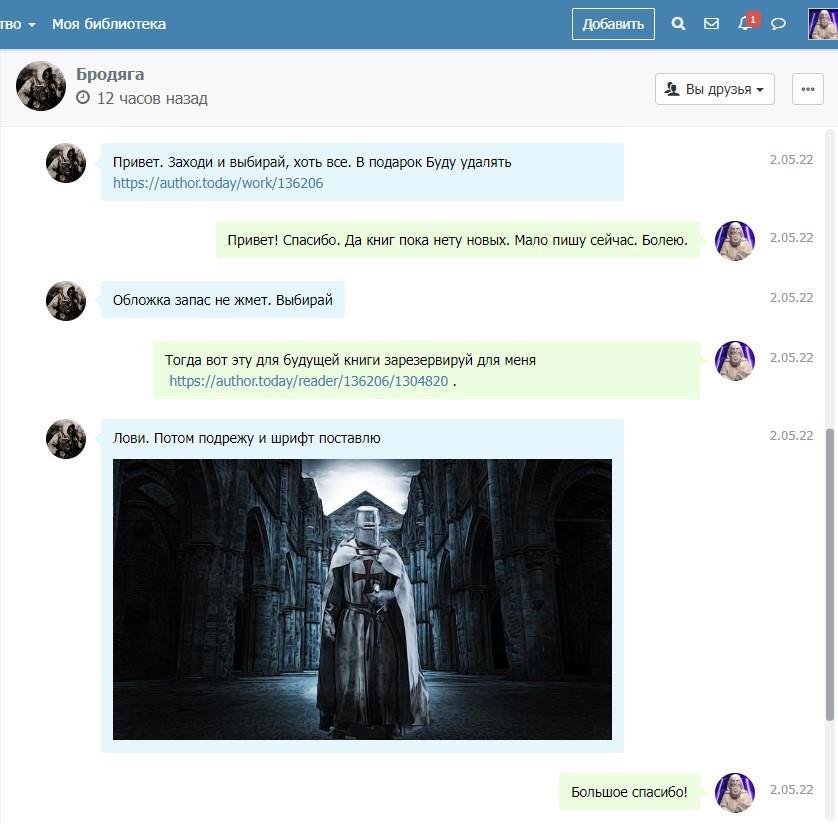Open link author.today/reader/136206/1304820
The height and width of the screenshot is (824, 838).
pos(308,381)
